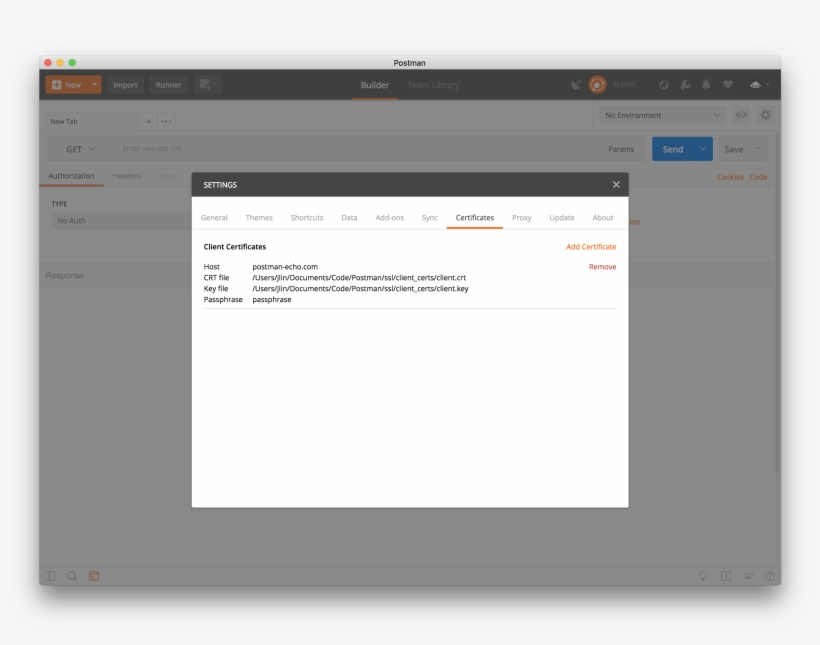Click the client.key file path
This screenshot has height=645, width=820.
360,289
